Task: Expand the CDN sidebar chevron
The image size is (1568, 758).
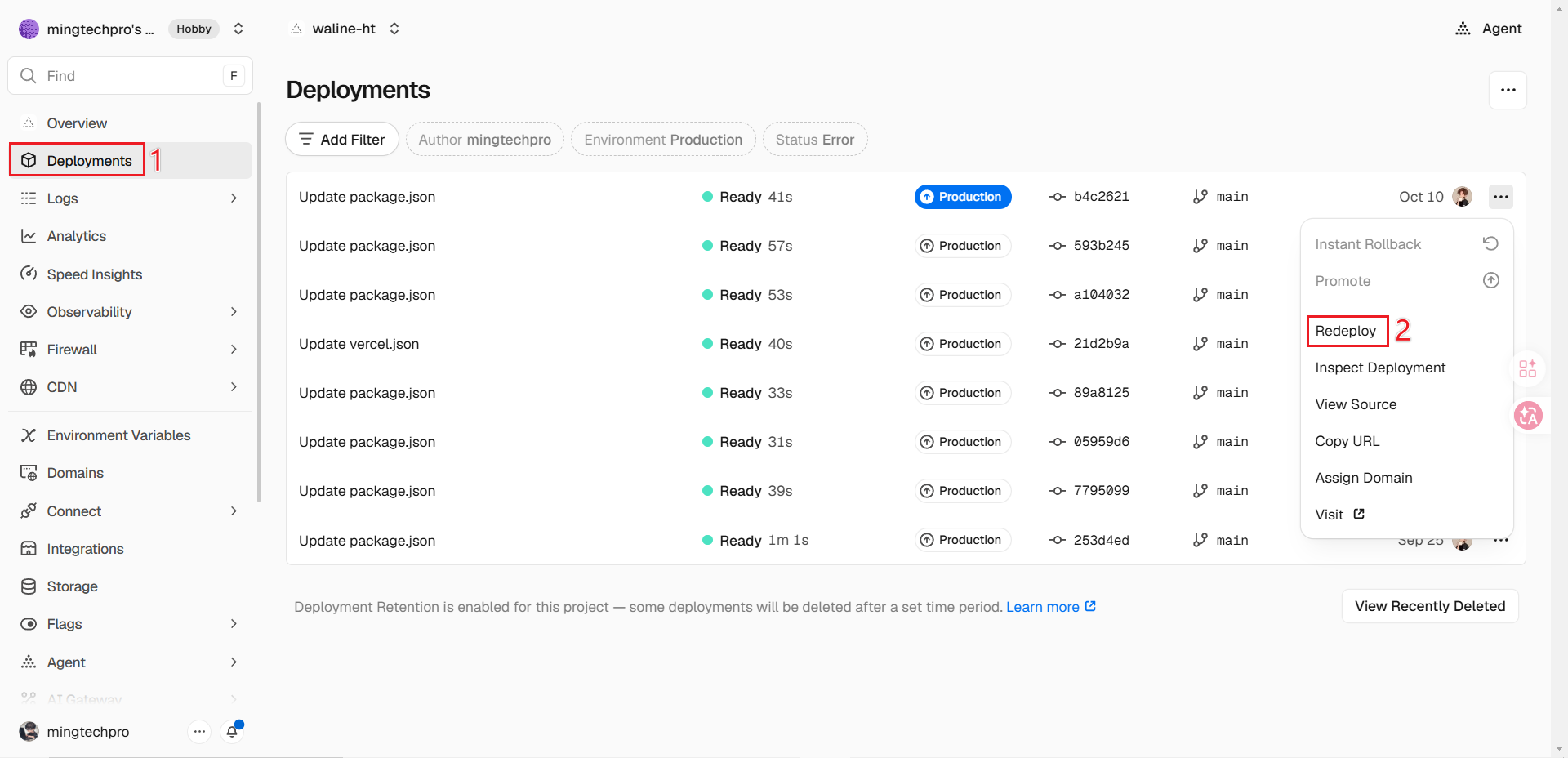Action: click(x=234, y=387)
